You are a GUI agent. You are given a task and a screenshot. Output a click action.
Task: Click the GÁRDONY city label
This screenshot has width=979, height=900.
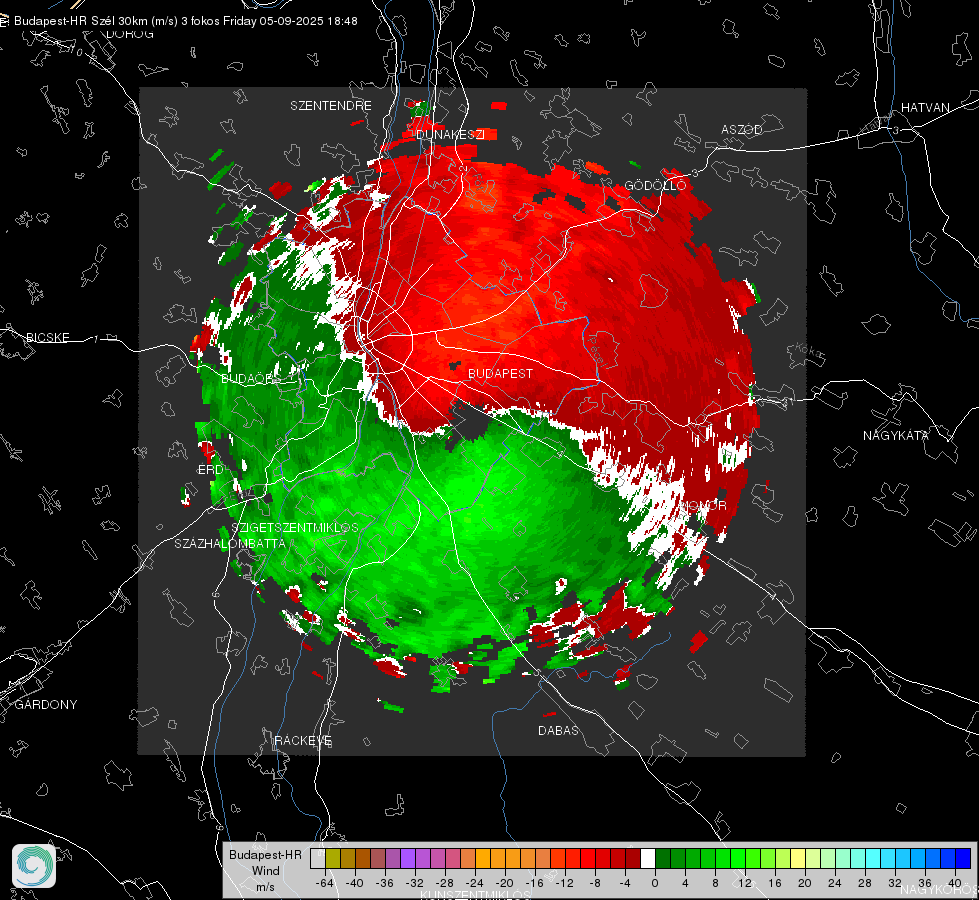coord(46,705)
